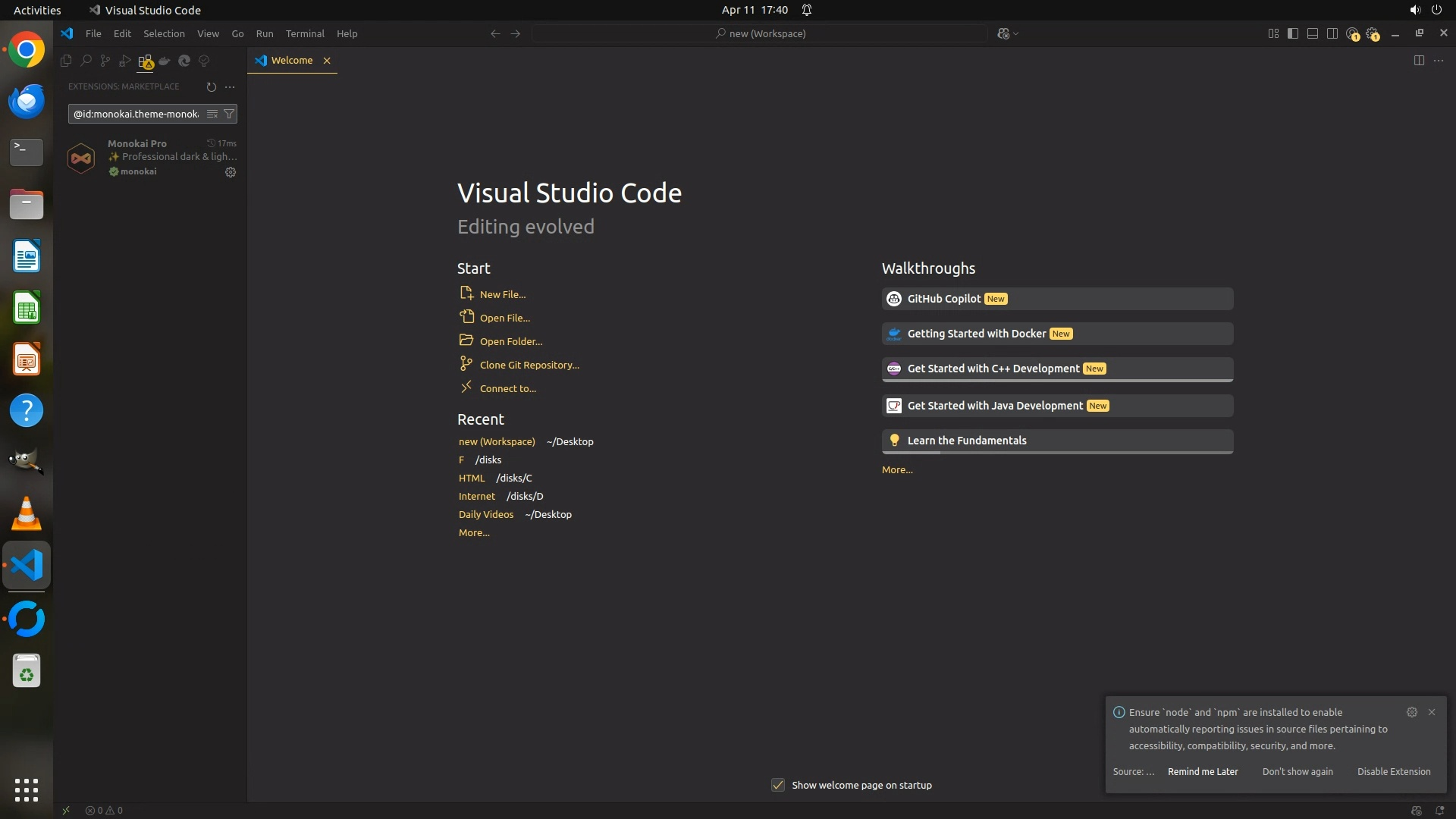This screenshot has height=819, width=1456.
Task: Toggle the primary side bar visibility
Action: pos(1293,33)
